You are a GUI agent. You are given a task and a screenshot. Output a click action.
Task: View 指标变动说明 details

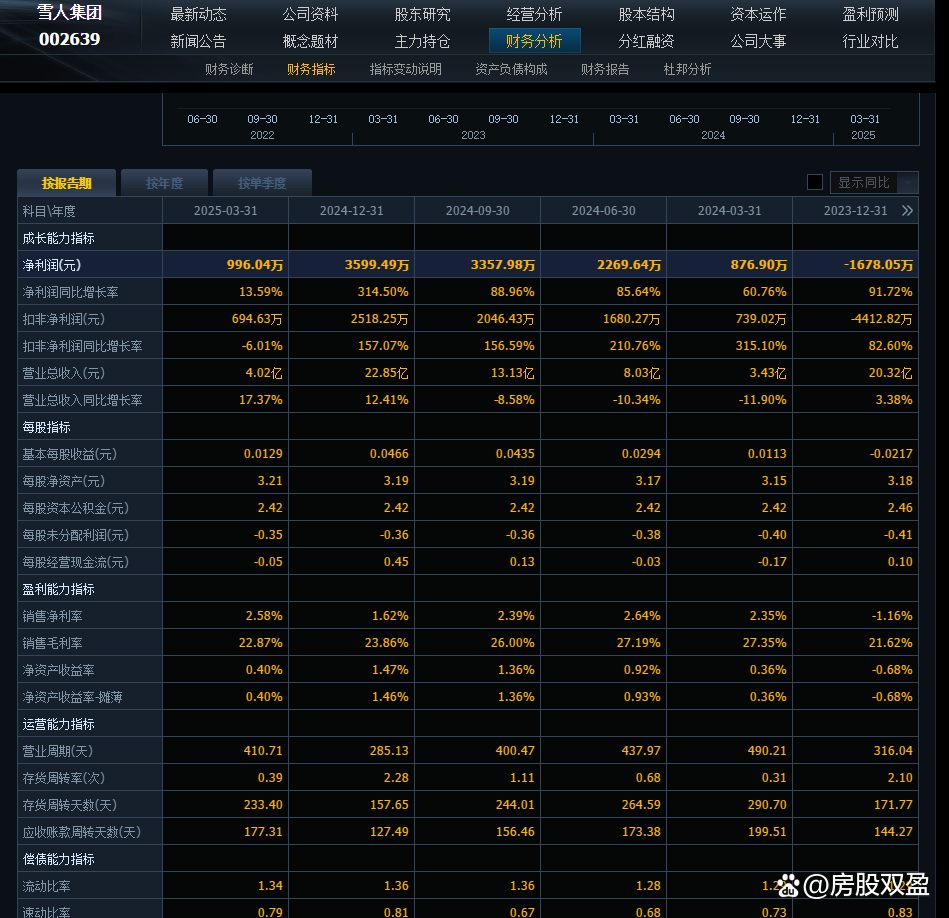[405, 69]
